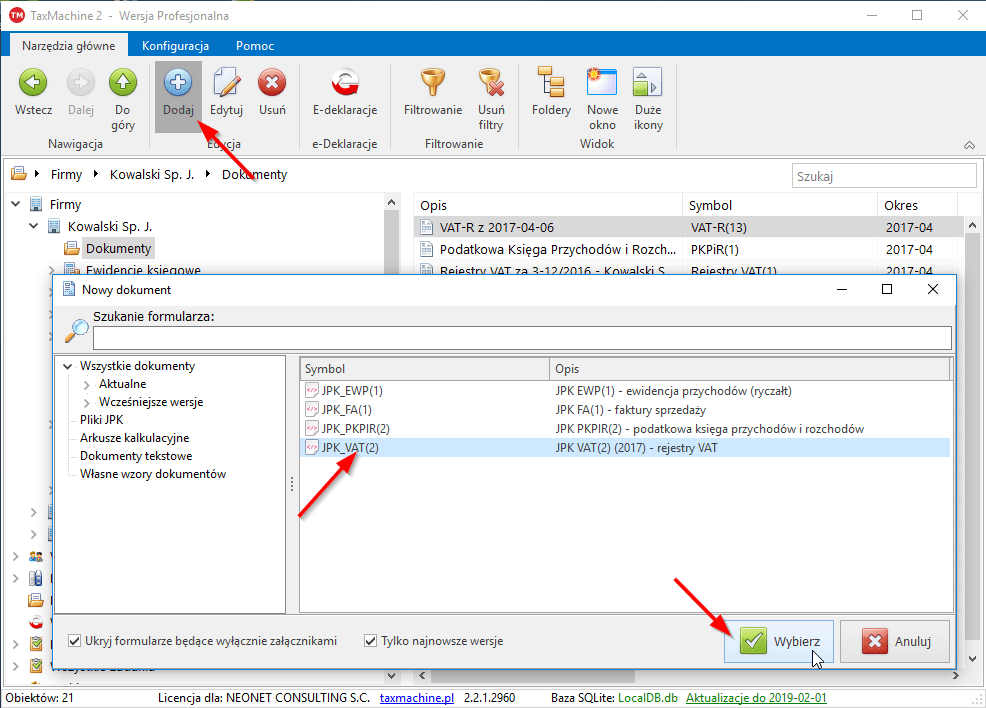986x708 pixels.
Task: Open Nowe okno from ribbon
Action: pos(602,84)
